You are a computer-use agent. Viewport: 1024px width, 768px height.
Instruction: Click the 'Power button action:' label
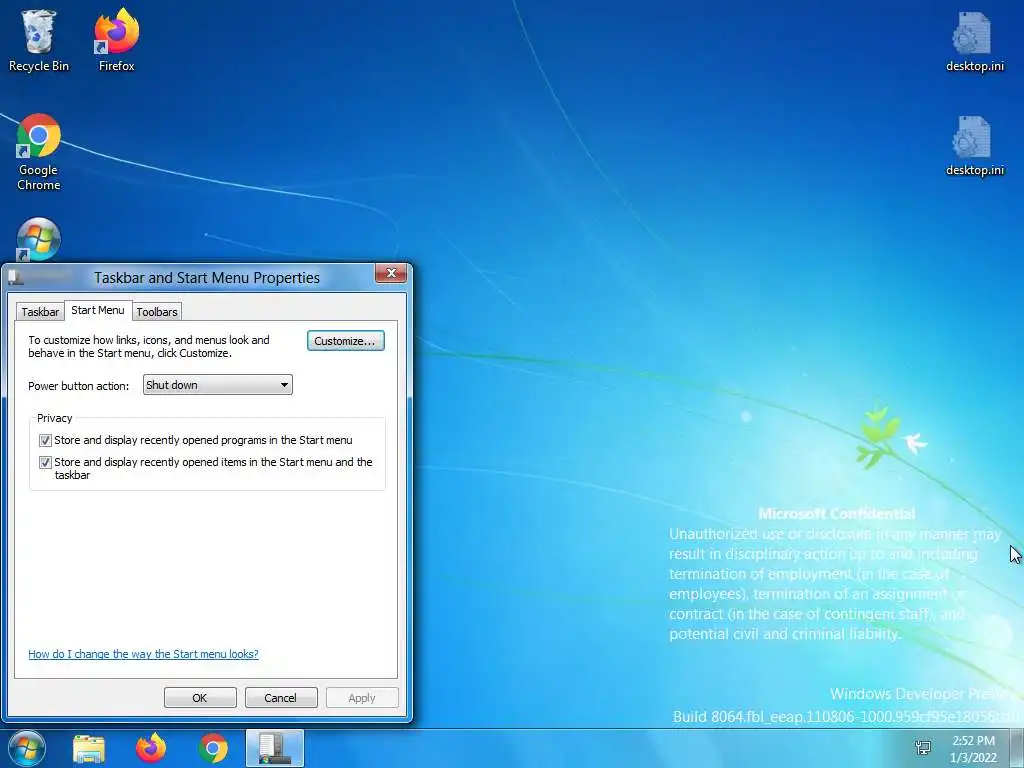78,386
